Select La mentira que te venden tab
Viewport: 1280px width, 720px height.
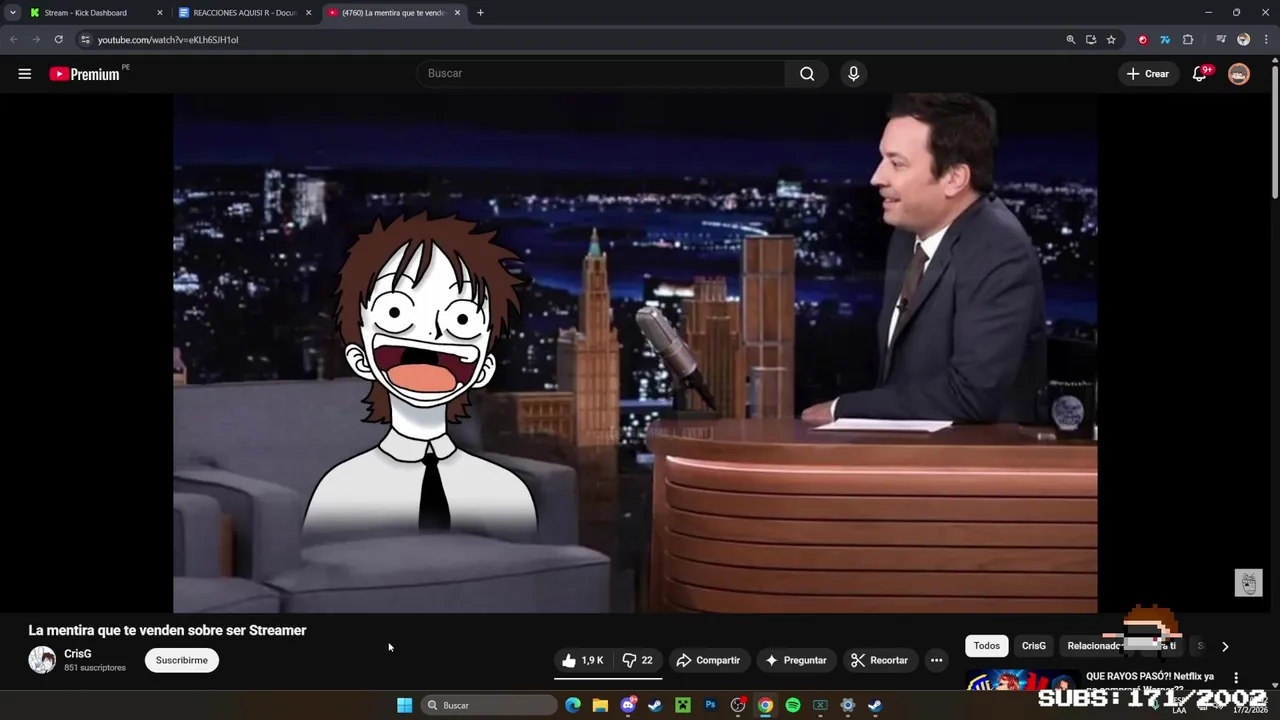[x=394, y=13]
